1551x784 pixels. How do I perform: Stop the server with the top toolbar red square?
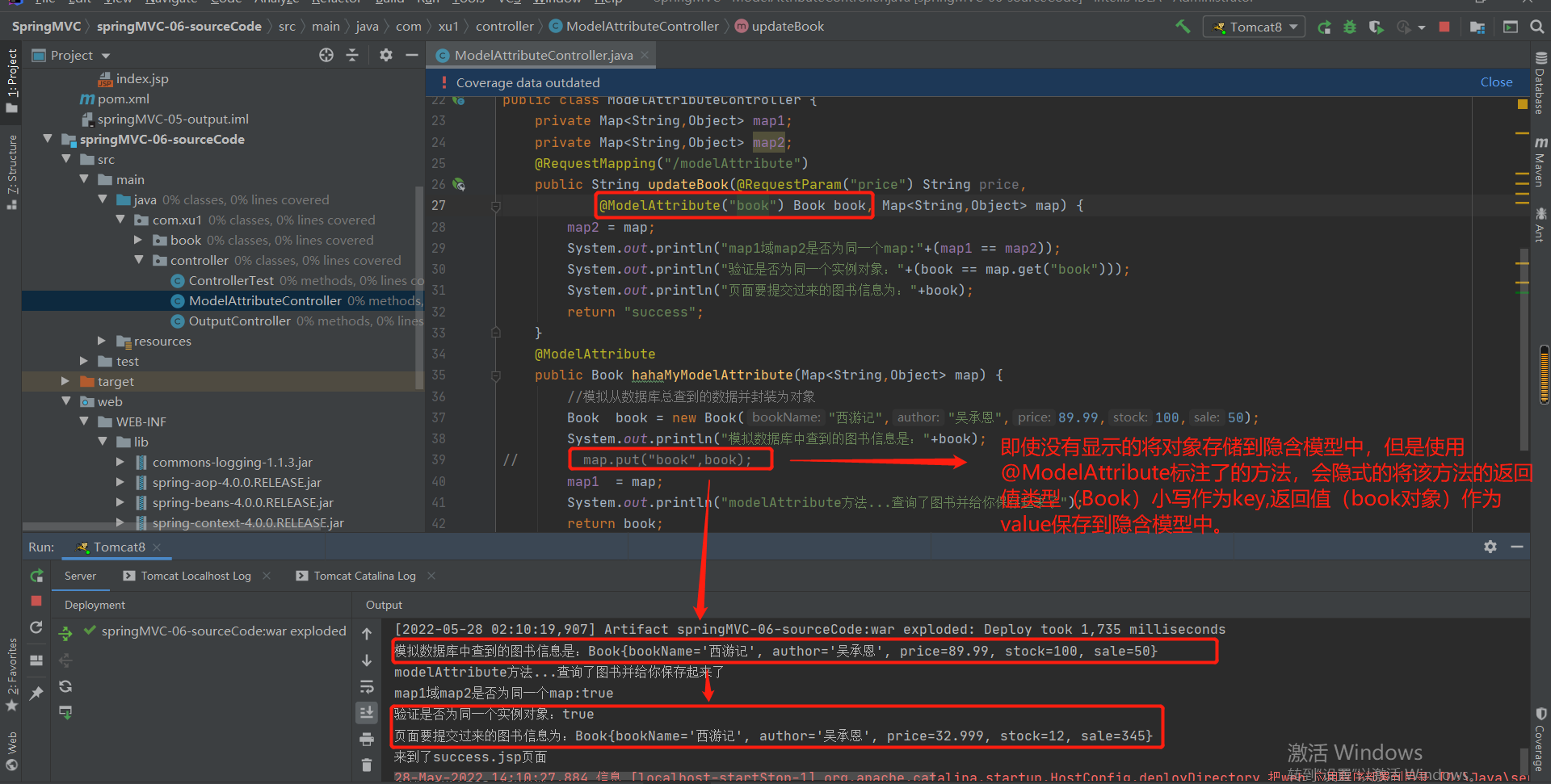pos(1444,27)
